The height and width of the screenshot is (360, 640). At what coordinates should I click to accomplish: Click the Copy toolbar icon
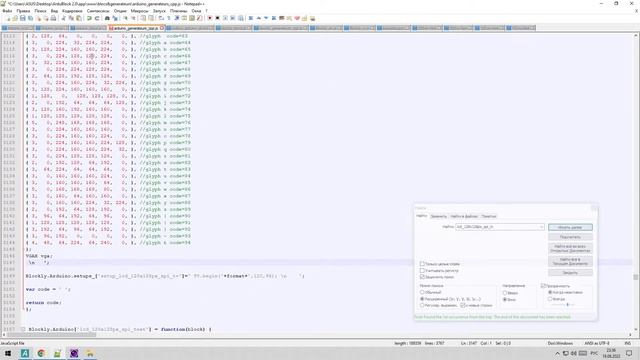click(71, 18)
